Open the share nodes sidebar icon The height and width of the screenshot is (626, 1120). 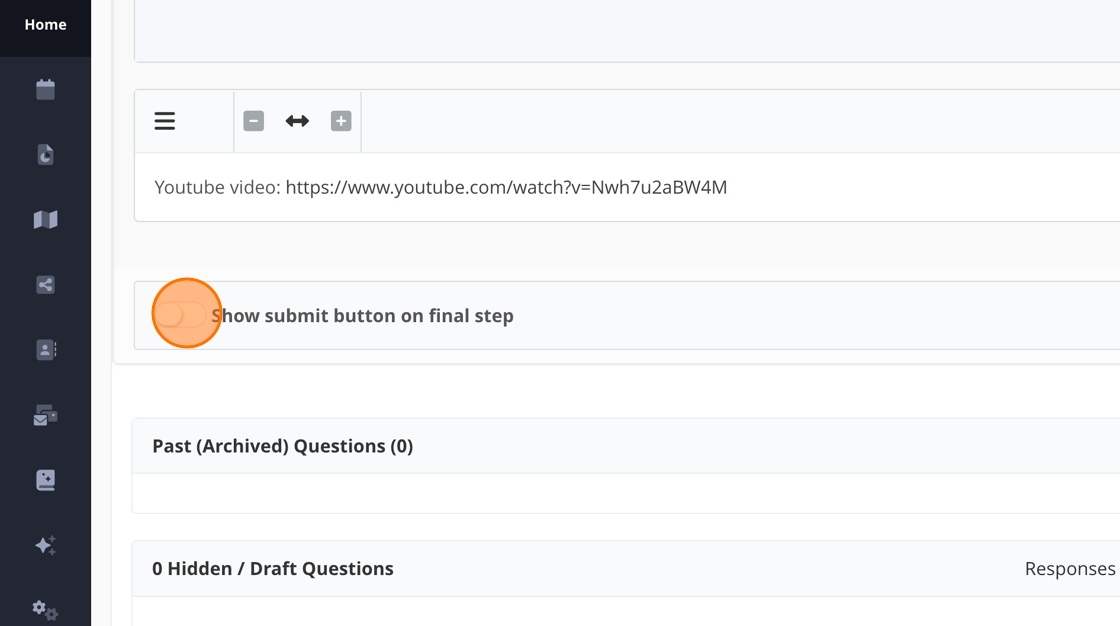[x=45, y=285]
